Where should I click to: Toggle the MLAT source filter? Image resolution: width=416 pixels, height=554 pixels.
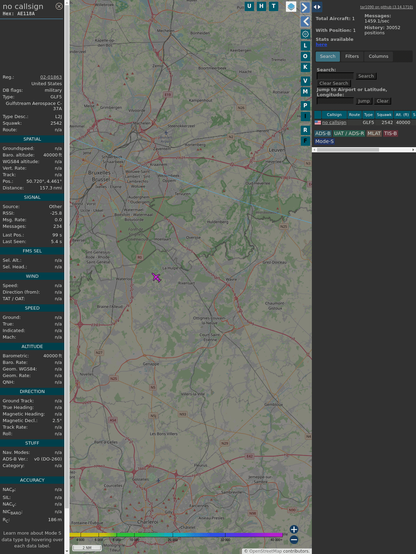tap(374, 133)
